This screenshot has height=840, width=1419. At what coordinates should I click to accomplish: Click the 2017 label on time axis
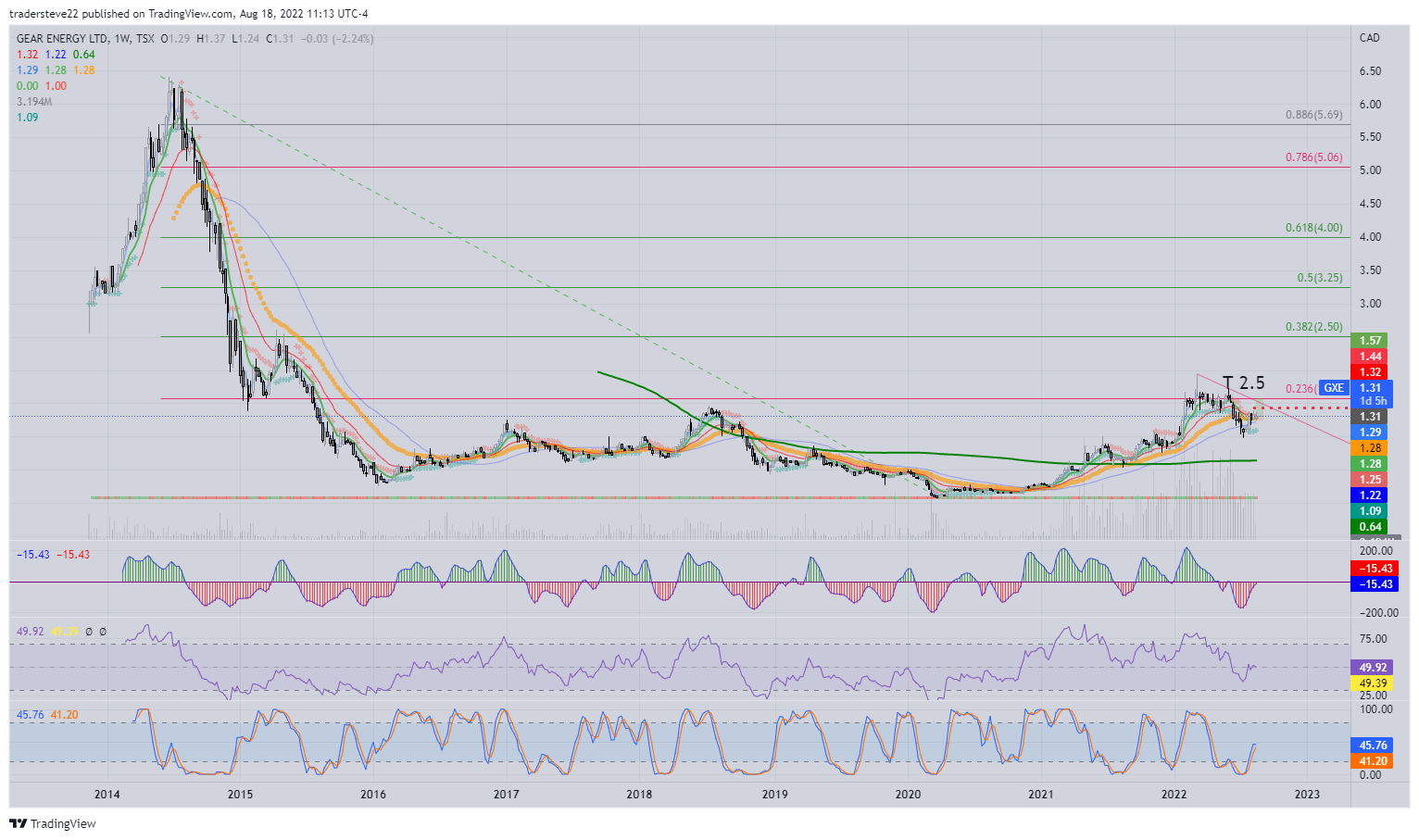point(506,795)
